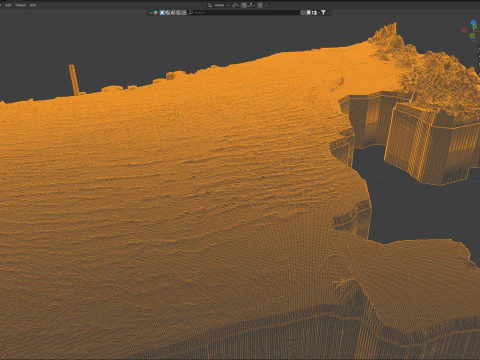480x360 pixels.
Task: Open the transform orientation Global dropdown
Action: 219,5
